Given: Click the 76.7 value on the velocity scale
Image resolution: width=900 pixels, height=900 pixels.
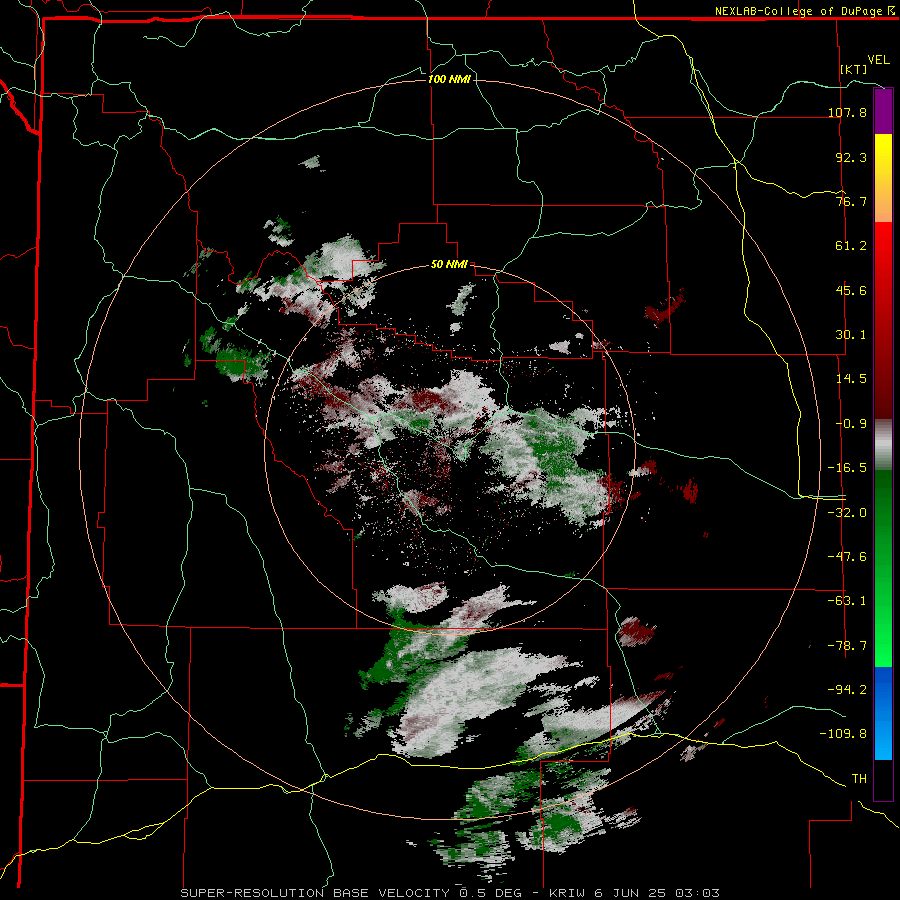Looking at the screenshot, I should pos(851,201).
